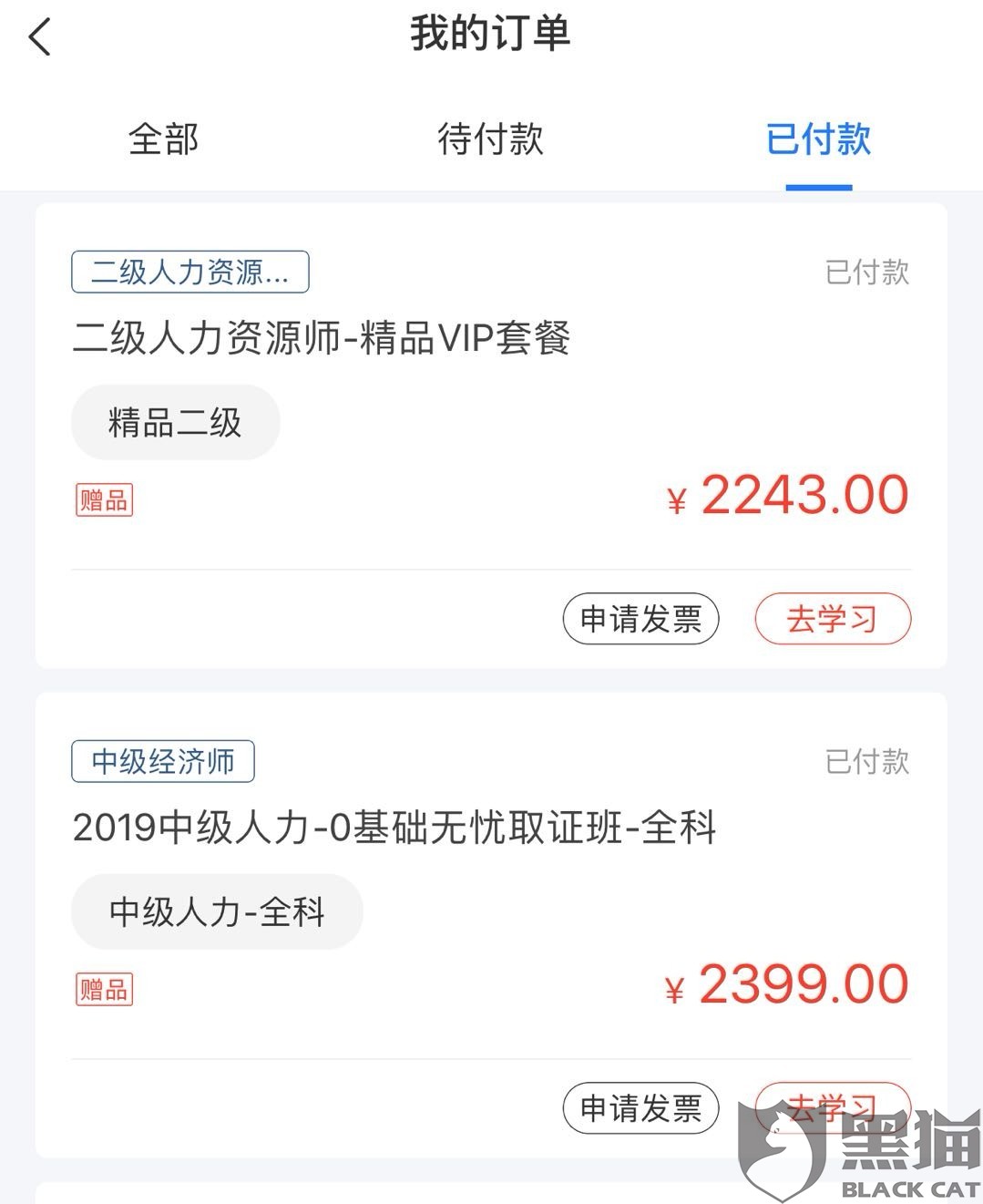This screenshot has height=1204, width=983.
Task: Open the 待付款 tab
Action: [x=490, y=139]
